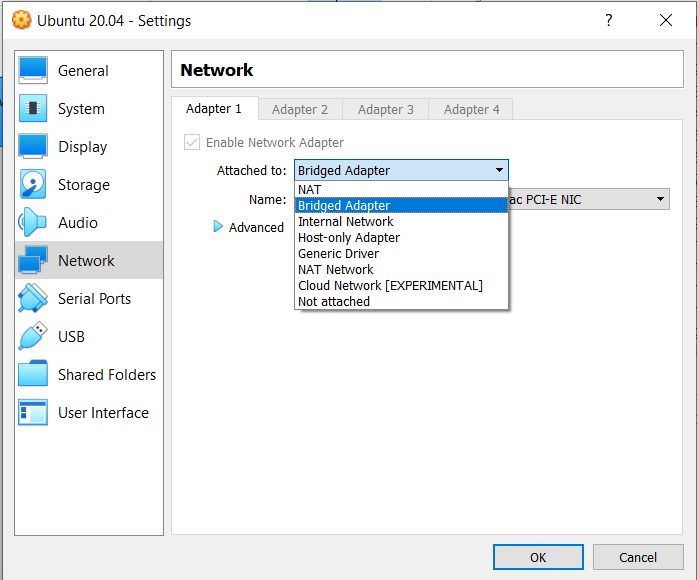Toggle Enable Network Adapter checkbox
Image resolution: width=697 pixels, height=580 pixels.
click(192, 142)
